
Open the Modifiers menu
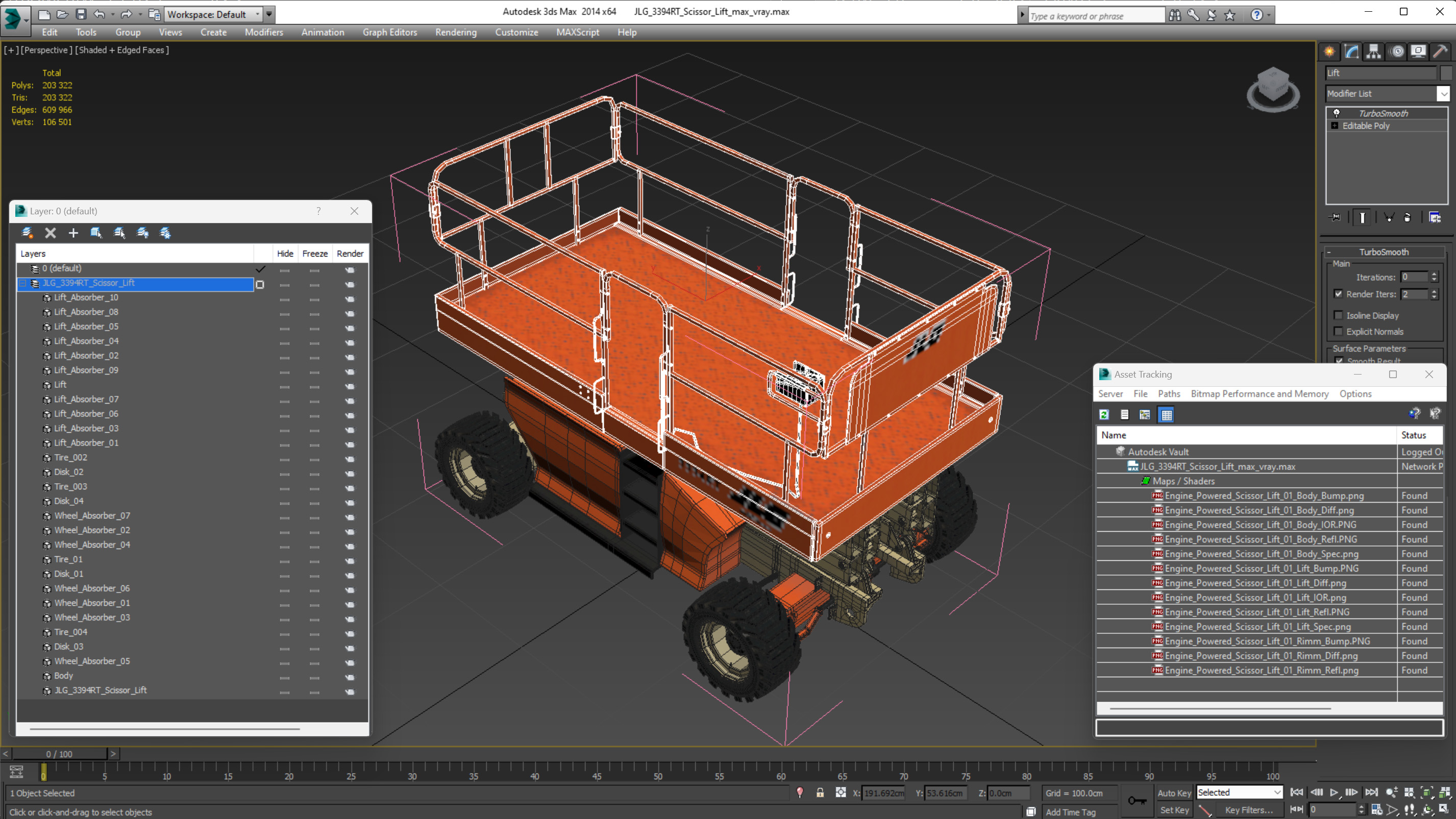[x=264, y=32]
